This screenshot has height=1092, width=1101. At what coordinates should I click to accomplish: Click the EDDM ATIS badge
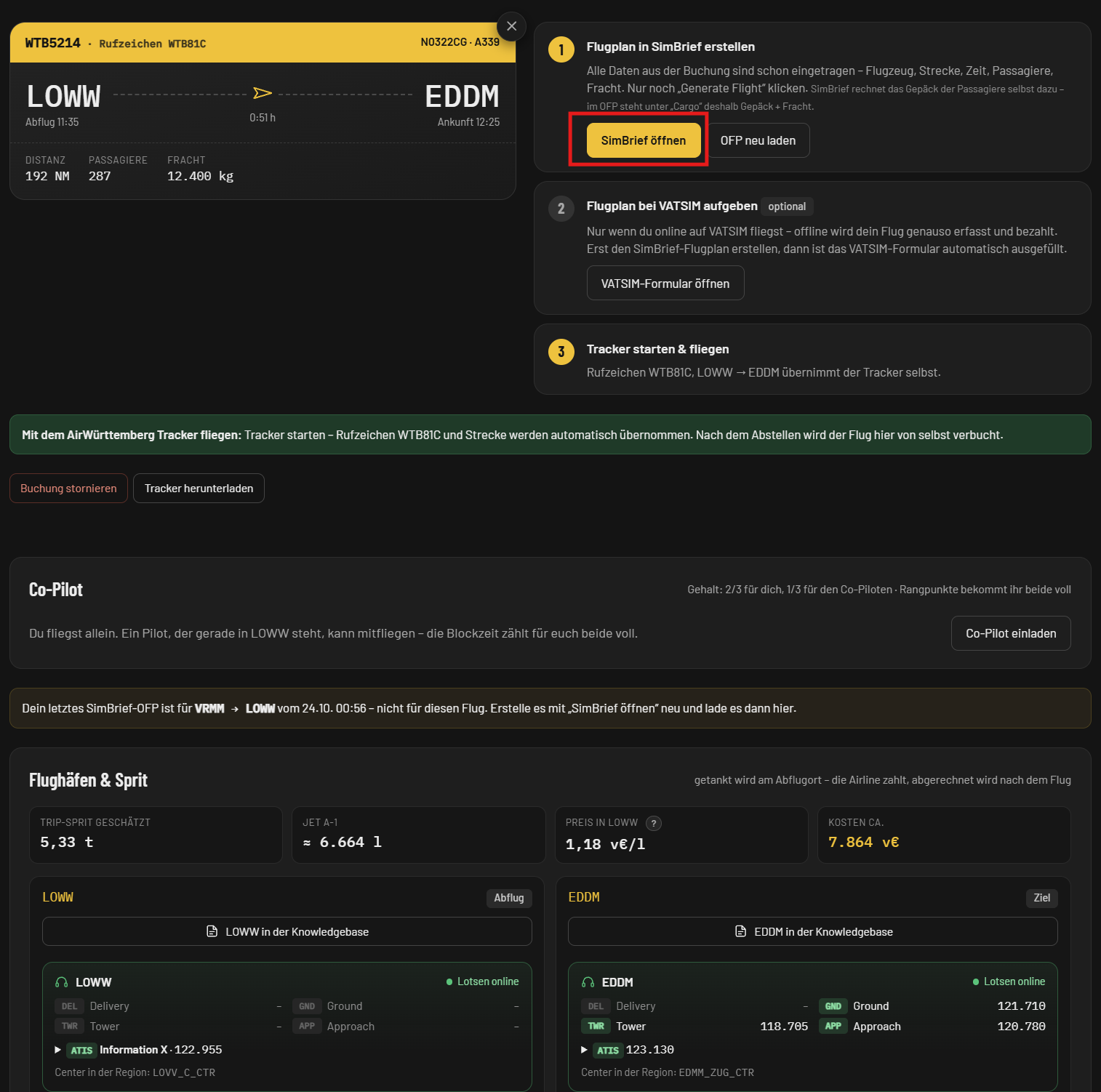pyautogui.click(x=608, y=1050)
